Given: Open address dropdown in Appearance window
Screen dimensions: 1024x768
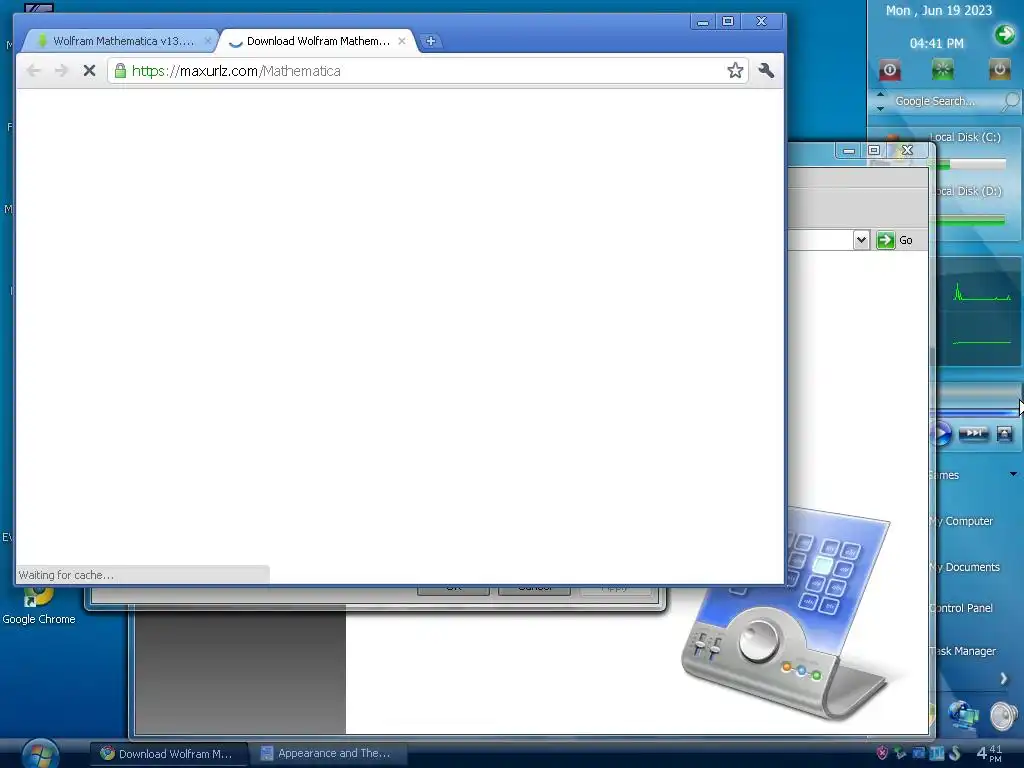Looking at the screenshot, I should [x=861, y=240].
